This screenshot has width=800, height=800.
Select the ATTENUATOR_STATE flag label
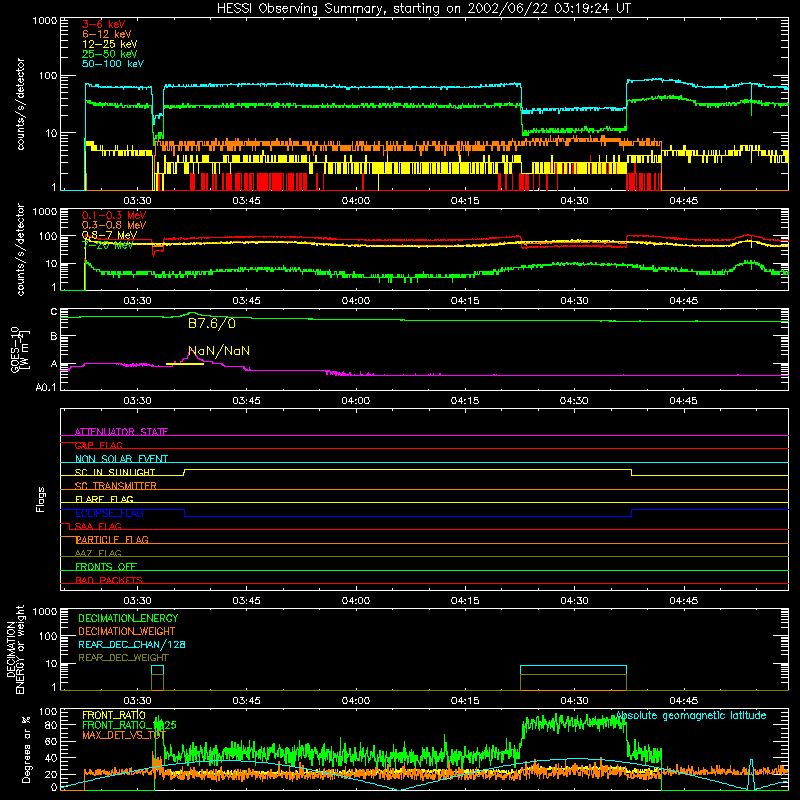pos(121,432)
